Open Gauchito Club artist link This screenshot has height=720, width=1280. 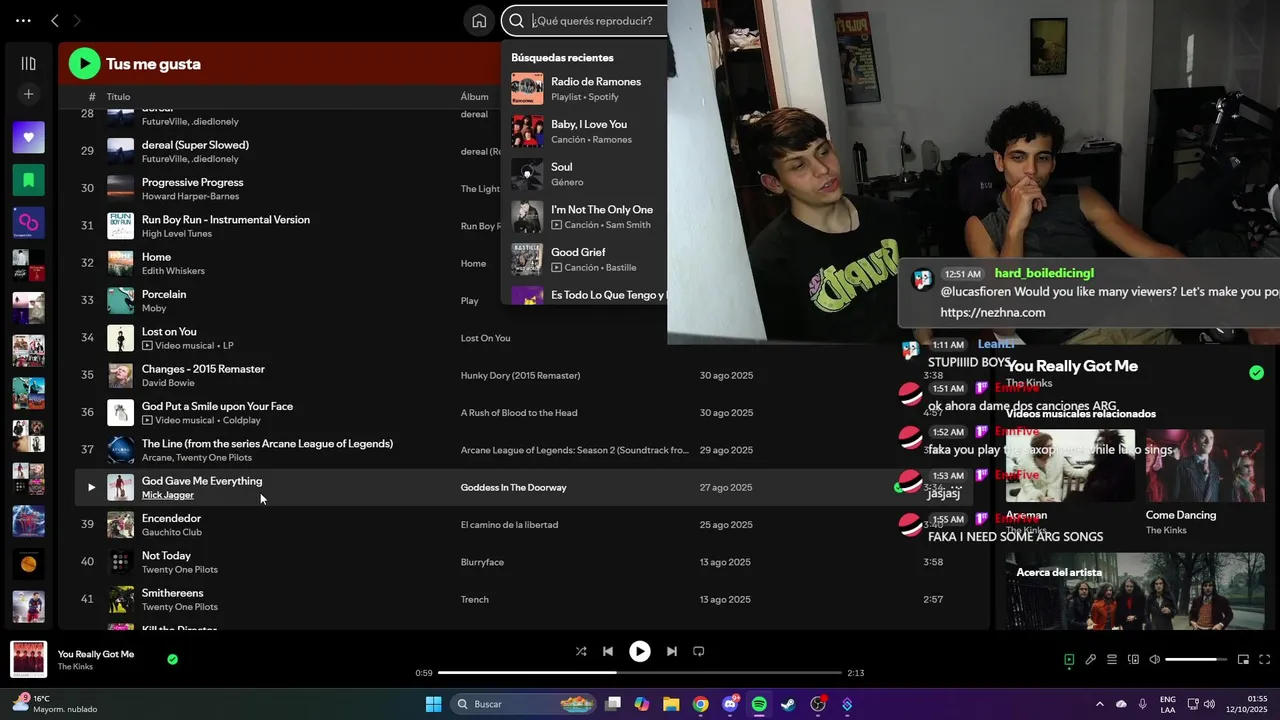point(172,532)
